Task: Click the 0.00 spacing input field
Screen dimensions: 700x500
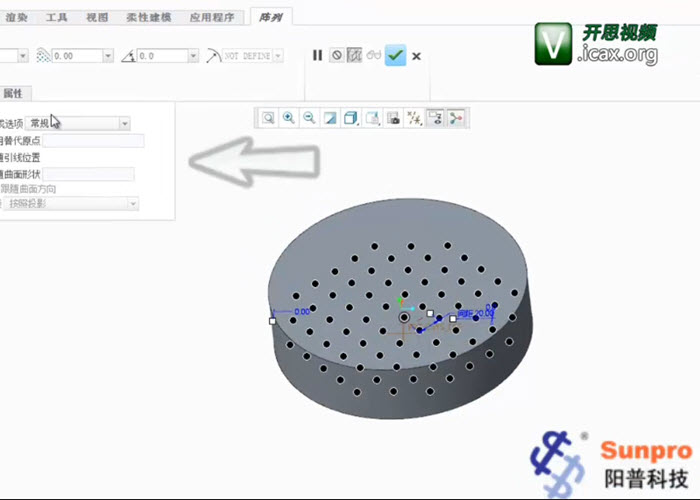Action: 78,56
